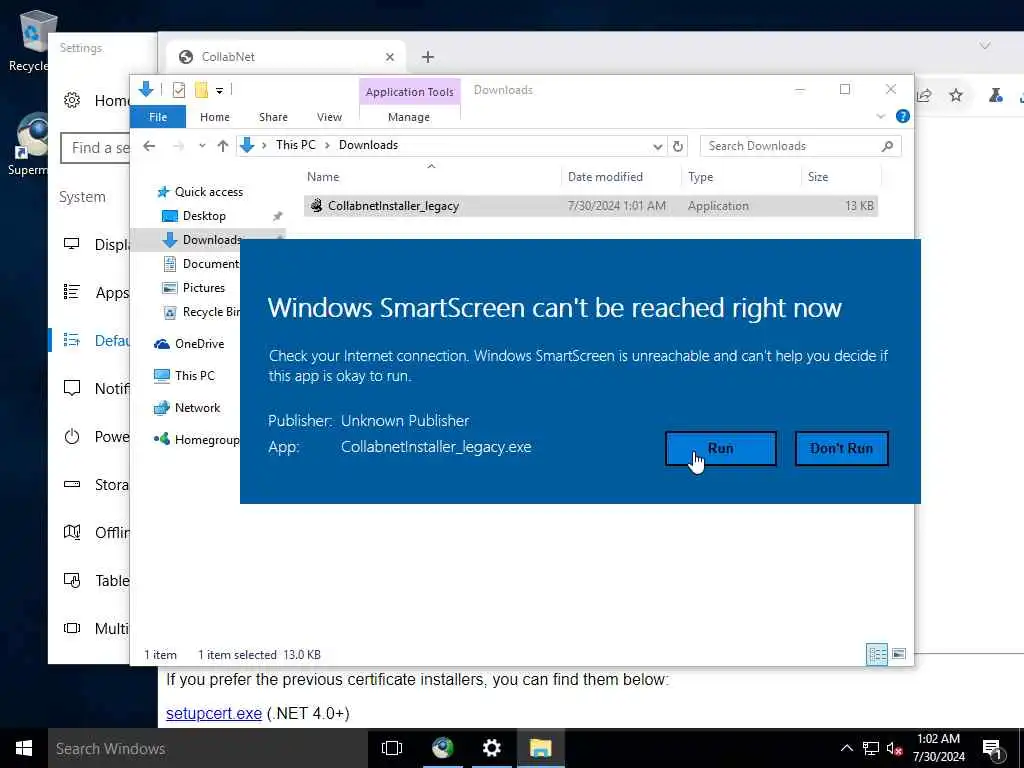This screenshot has height=768, width=1024.
Task: Click the New folder quick access icon
Action: click(201, 90)
